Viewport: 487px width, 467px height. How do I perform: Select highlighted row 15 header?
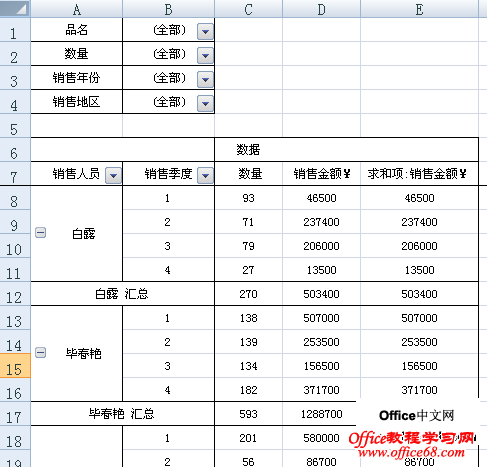tap(15, 366)
